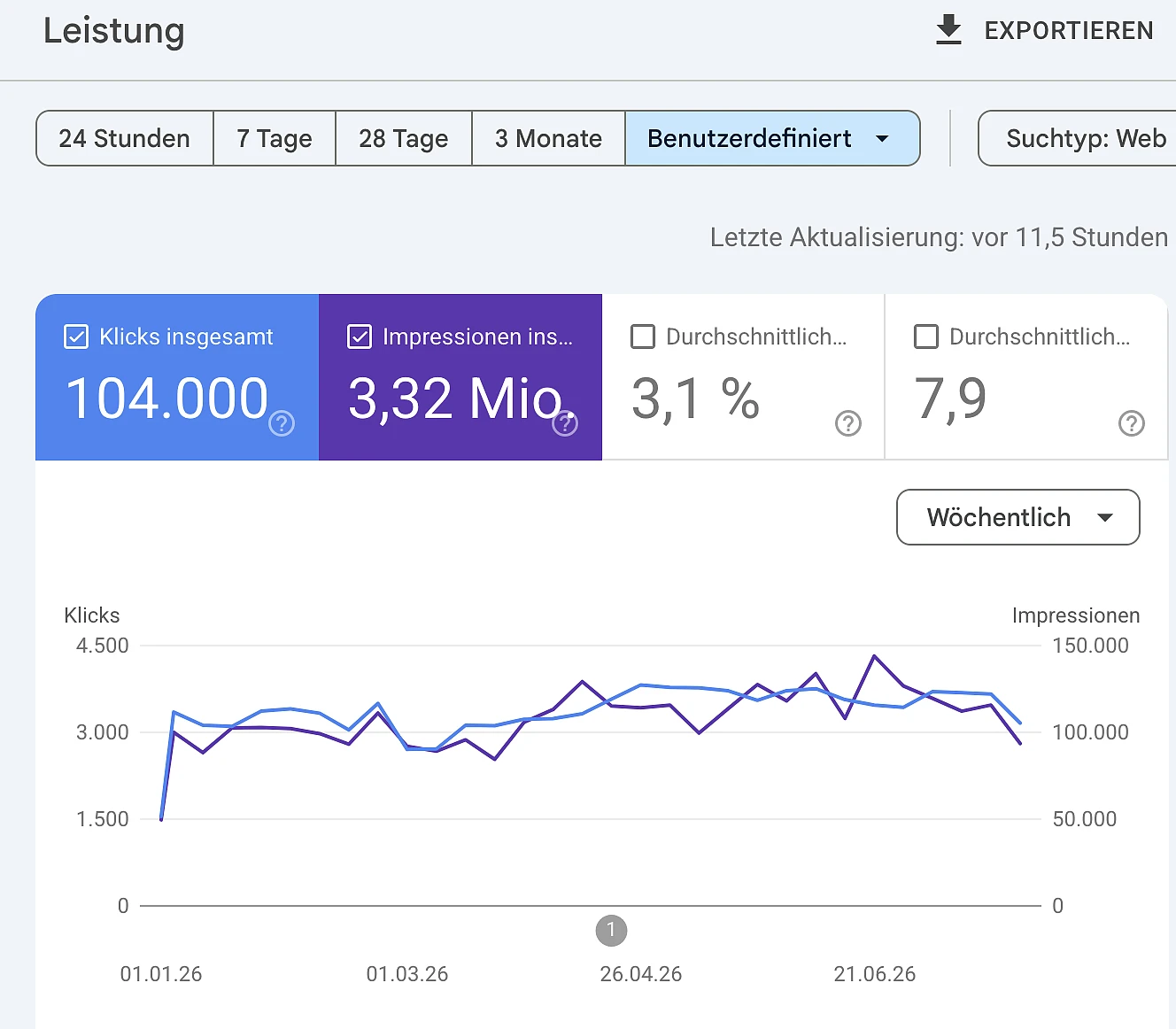Open help icon beside 3,1 % metric
The height and width of the screenshot is (1029, 1176).
coord(848,423)
